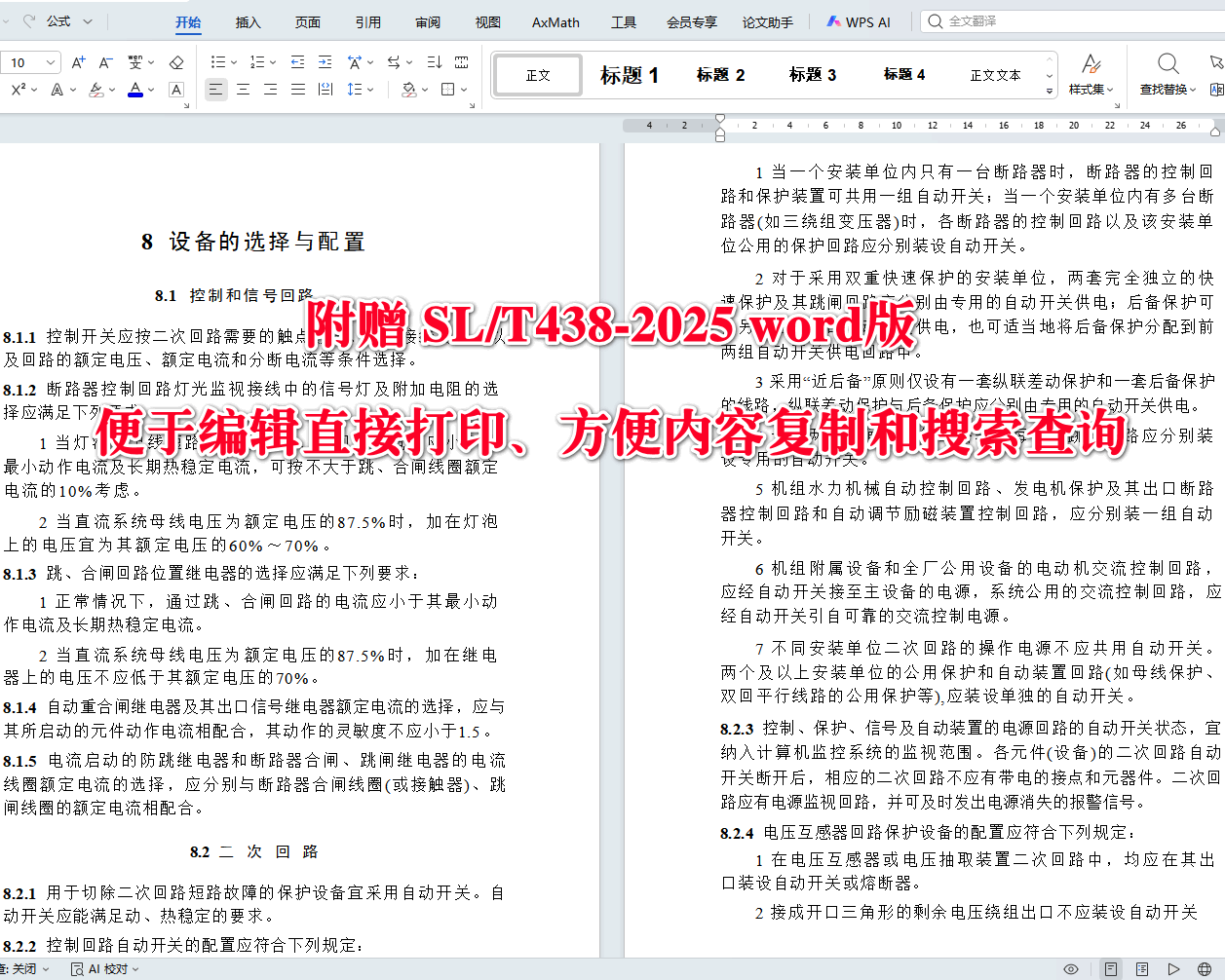Image resolution: width=1225 pixels, height=980 pixels.
Task: Increase font size with A+ icon
Action: tap(79, 62)
